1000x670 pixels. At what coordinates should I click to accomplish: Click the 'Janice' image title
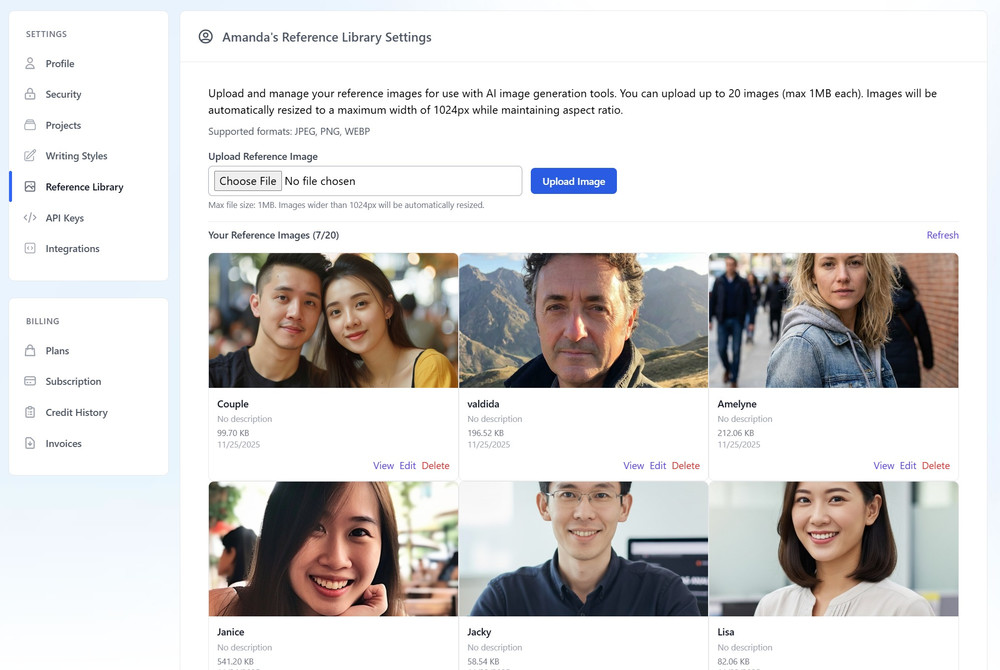[230, 632]
